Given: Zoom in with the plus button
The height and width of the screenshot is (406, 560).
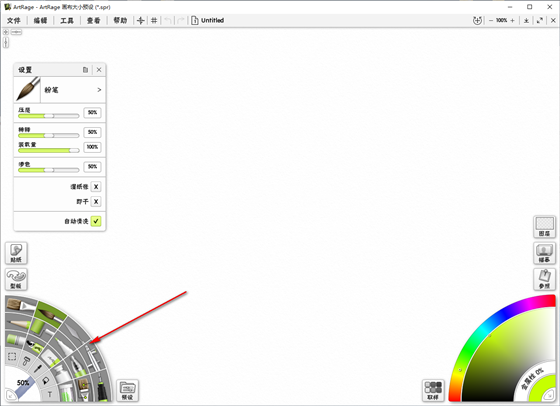Looking at the screenshot, I should tap(512, 20).
